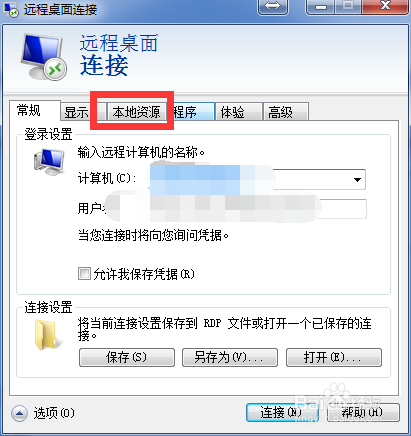Open the 程序 tab
Image resolution: width=411 pixels, height=436 pixels.
pos(193,112)
